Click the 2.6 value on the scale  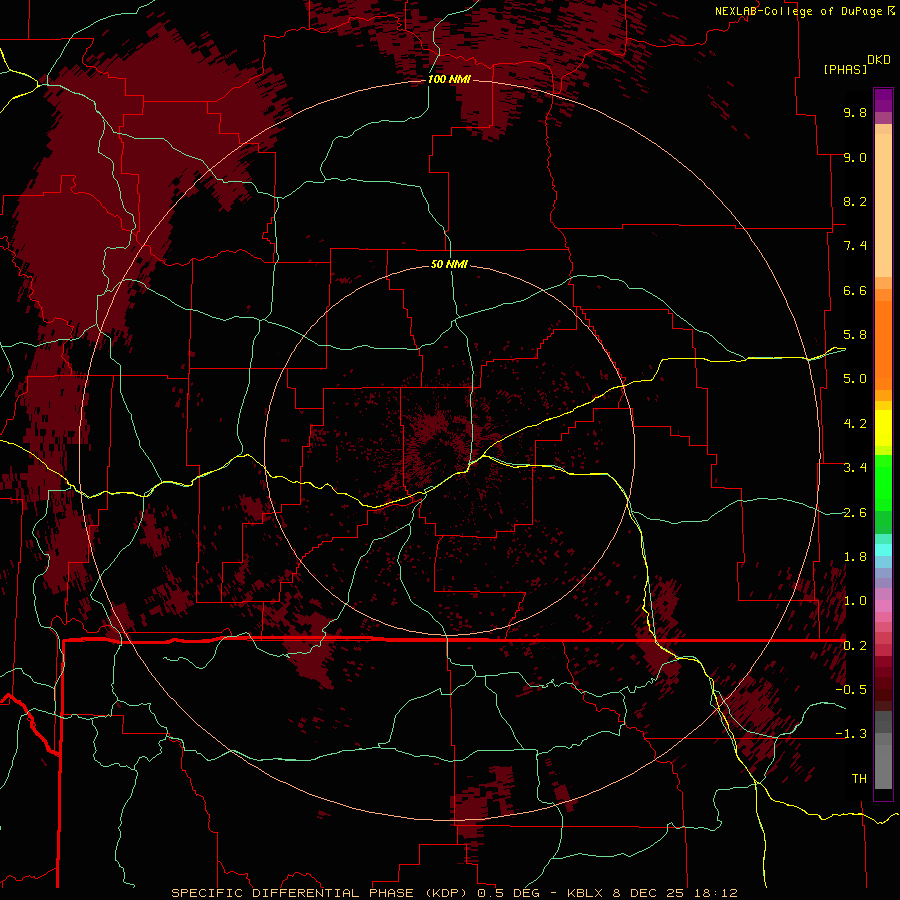click(855, 513)
